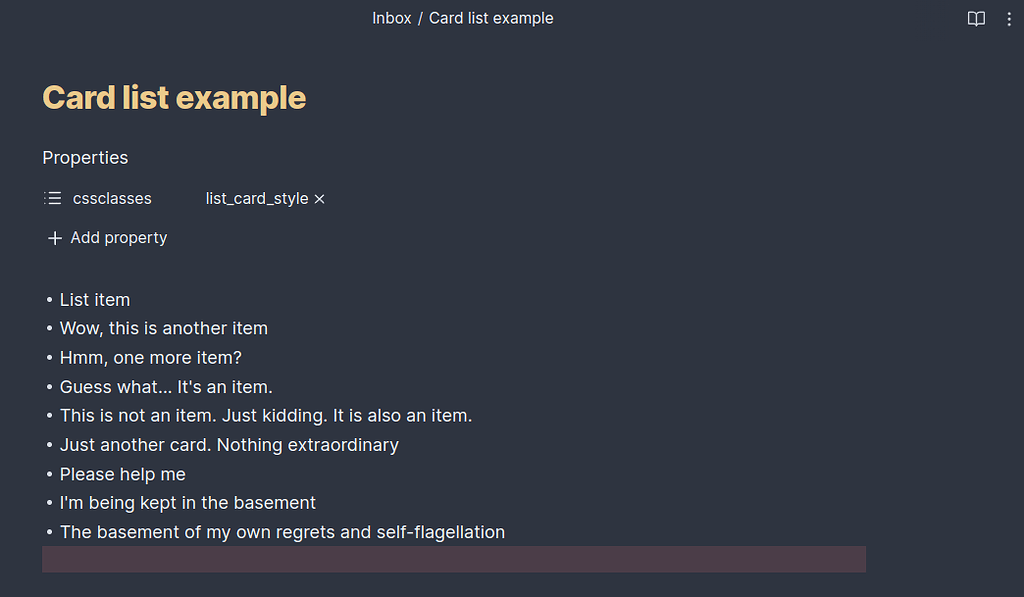Image resolution: width=1024 pixels, height=597 pixels.
Task: Click Card list example in the breadcrumb
Action: click(491, 18)
